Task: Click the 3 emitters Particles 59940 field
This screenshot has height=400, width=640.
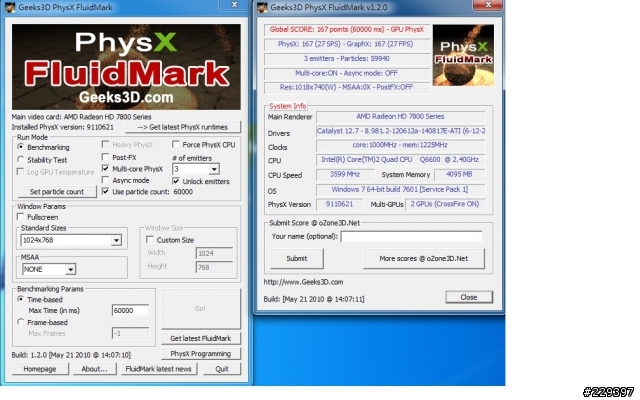Action: pyautogui.click(x=347, y=59)
